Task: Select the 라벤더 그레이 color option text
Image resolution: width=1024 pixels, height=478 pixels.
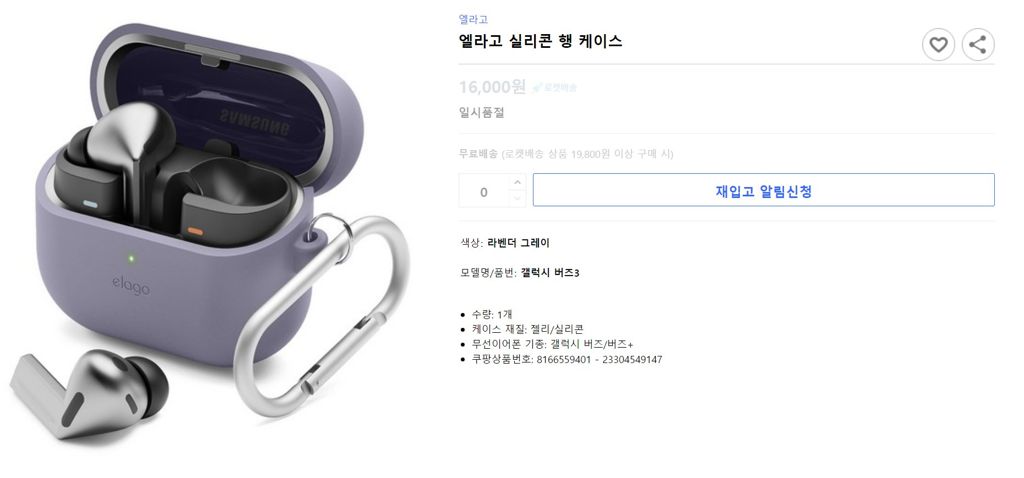Action: (x=519, y=243)
